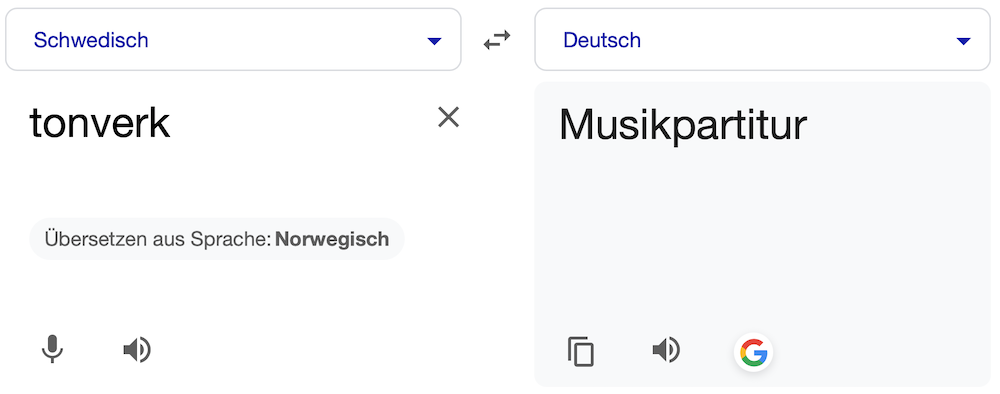This screenshot has width=1000, height=394.
Task: Switch source language to Norwegisch
Action: 332,239
